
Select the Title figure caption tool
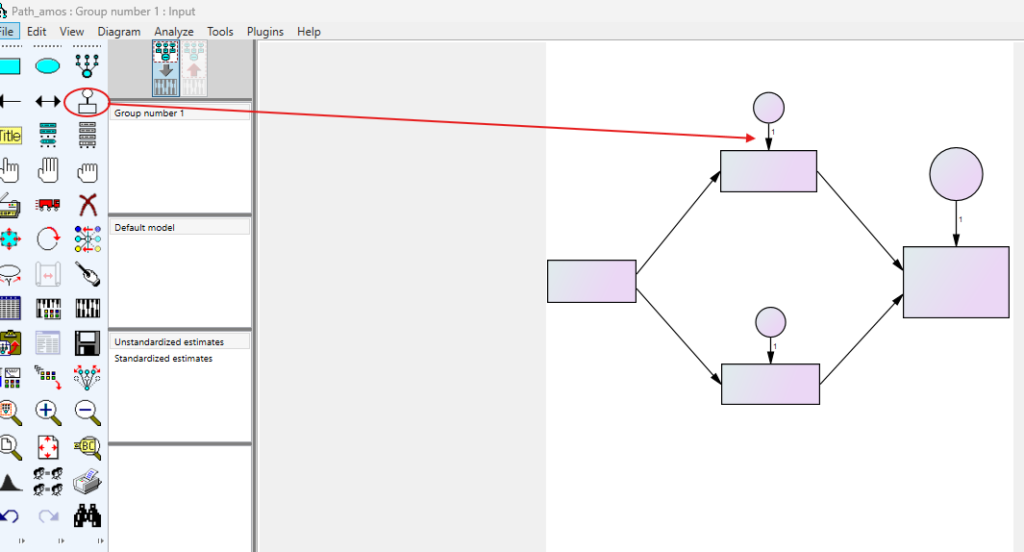click(9, 135)
